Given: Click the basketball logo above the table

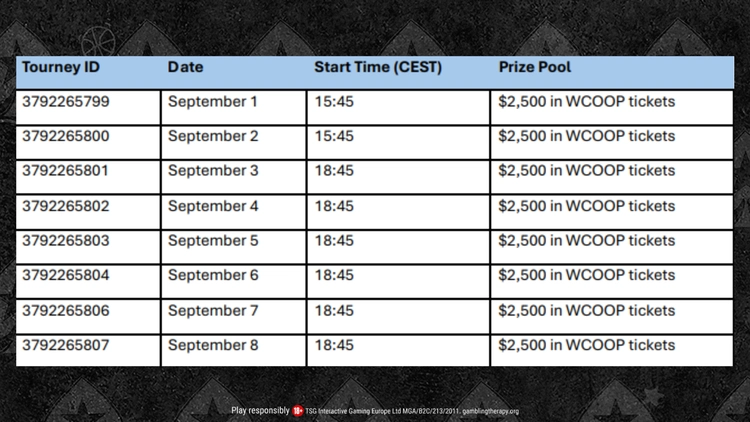Looking at the screenshot, I should click(98, 42).
